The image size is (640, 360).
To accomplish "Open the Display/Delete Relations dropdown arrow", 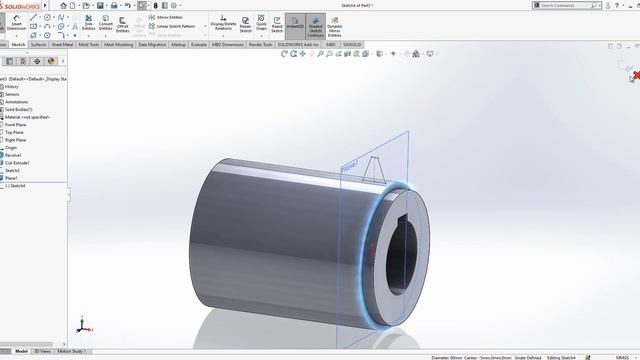I will (x=223, y=36).
